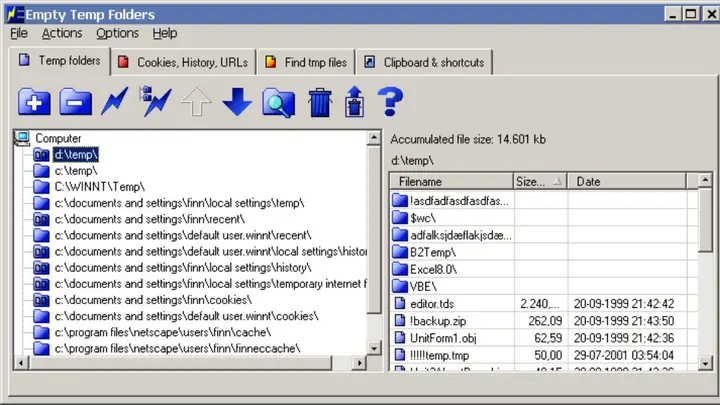
Task: Open the Options menu
Action: pos(117,33)
